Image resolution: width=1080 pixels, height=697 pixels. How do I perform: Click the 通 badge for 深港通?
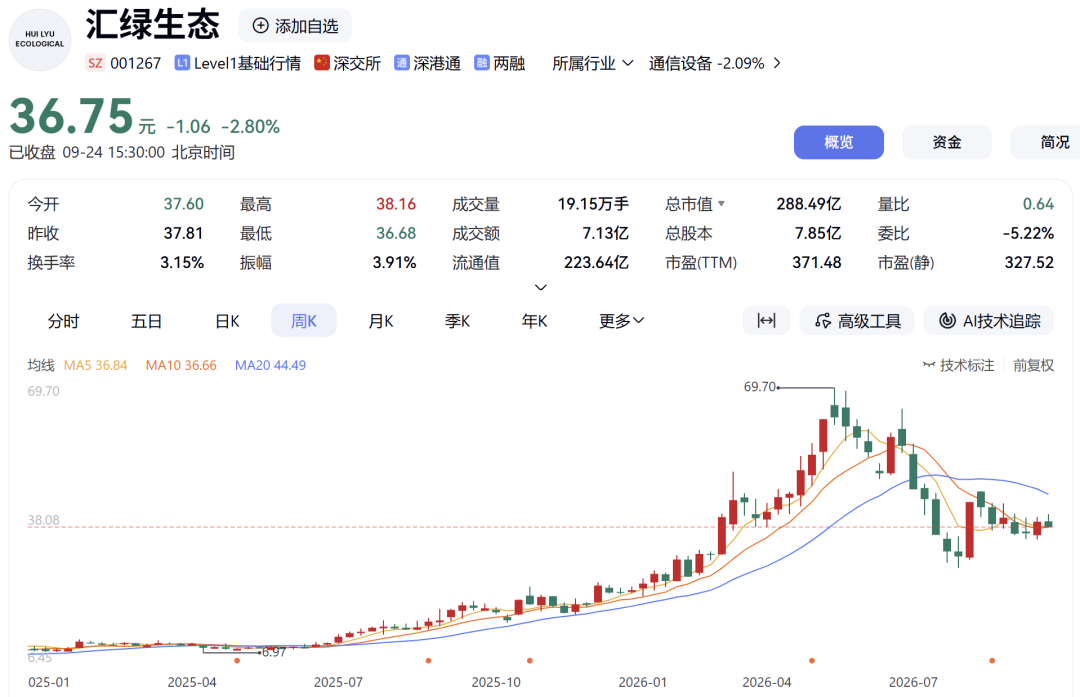pos(402,63)
